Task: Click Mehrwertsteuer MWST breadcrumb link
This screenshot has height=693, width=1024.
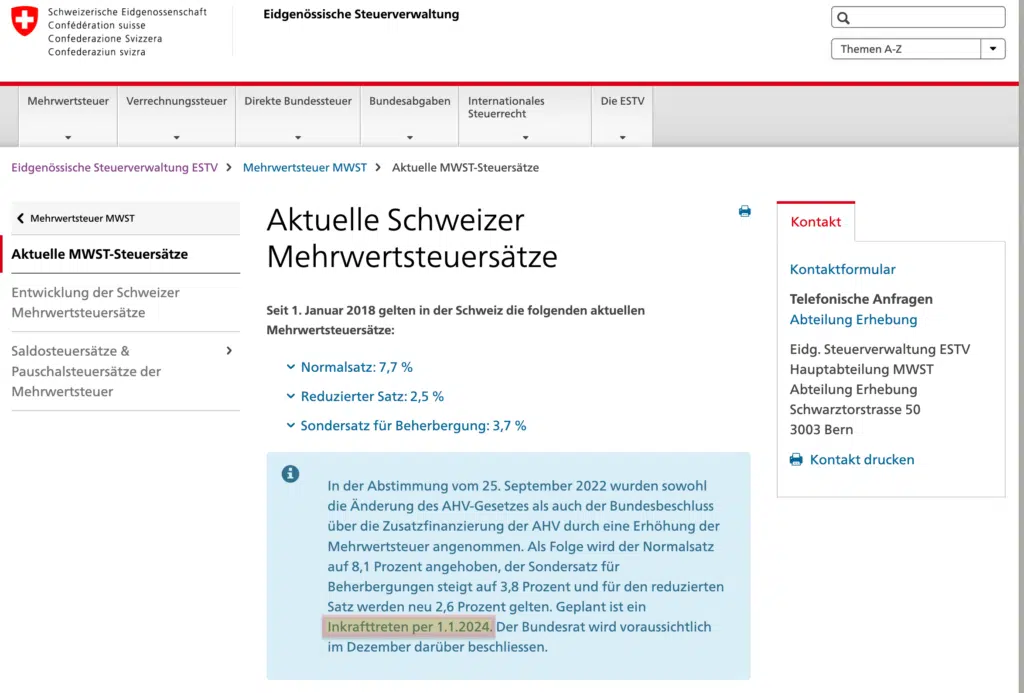Action: coord(304,168)
